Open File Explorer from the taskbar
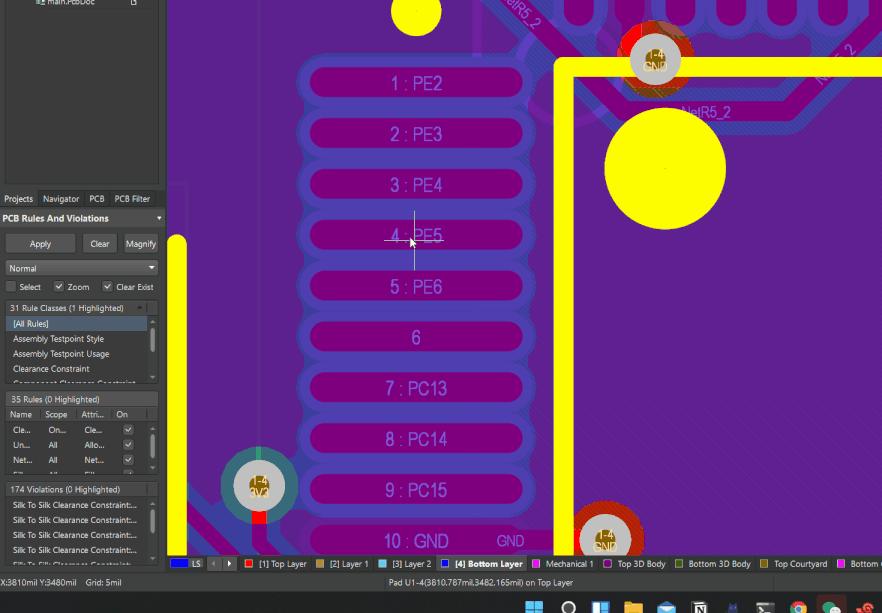Image resolution: width=882 pixels, height=613 pixels. point(633,607)
